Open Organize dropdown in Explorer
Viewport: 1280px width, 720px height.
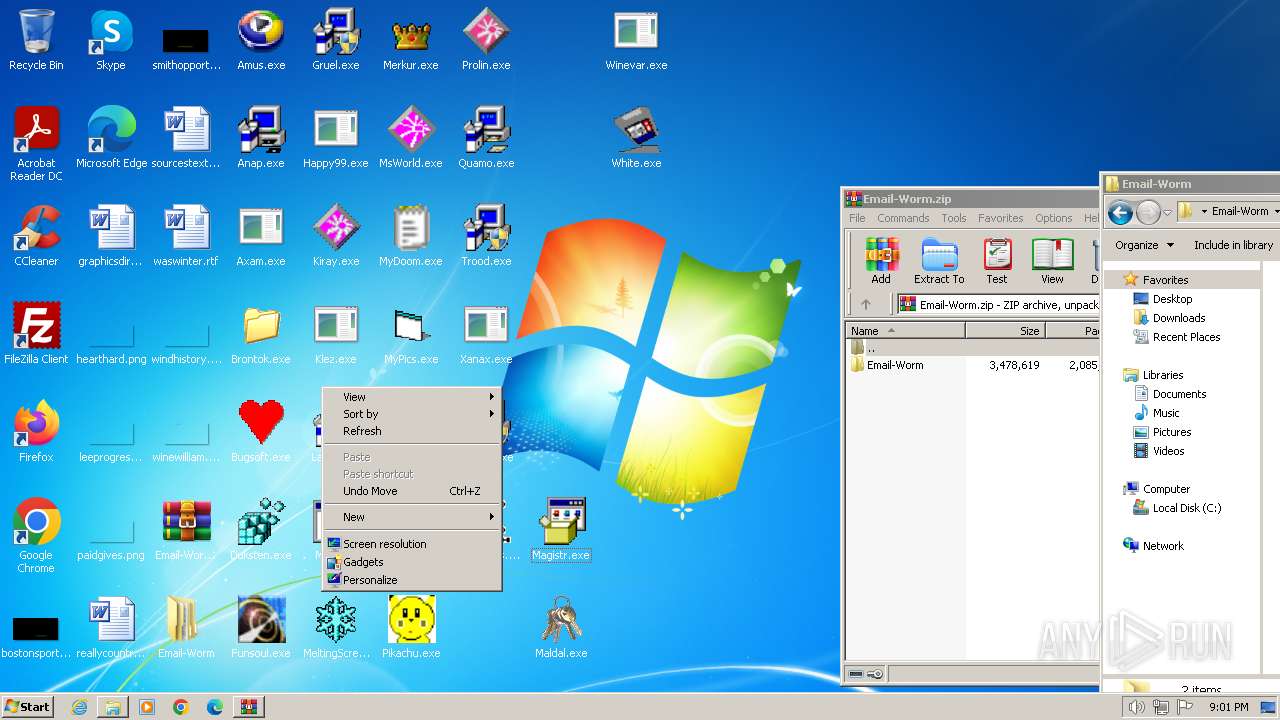tap(1144, 245)
